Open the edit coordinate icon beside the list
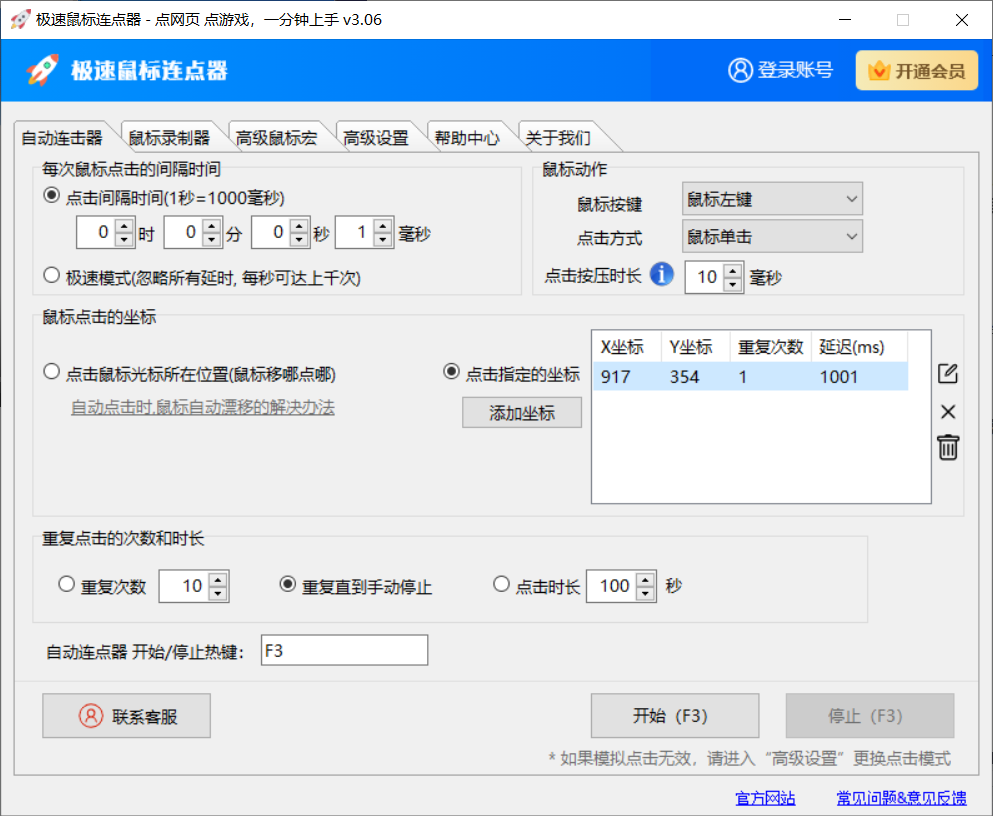The height and width of the screenshot is (816, 993). (948, 372)
